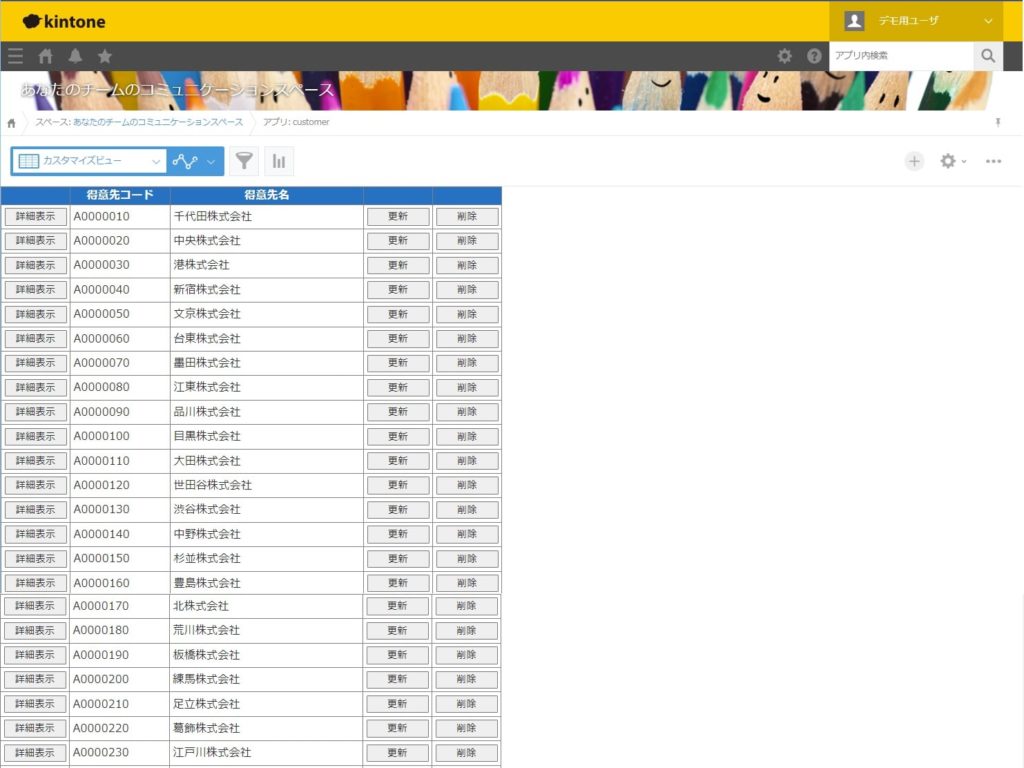Select cell 墨田株式会社
This screenshot has height=768, width=1024.
(x=266, y=362)
